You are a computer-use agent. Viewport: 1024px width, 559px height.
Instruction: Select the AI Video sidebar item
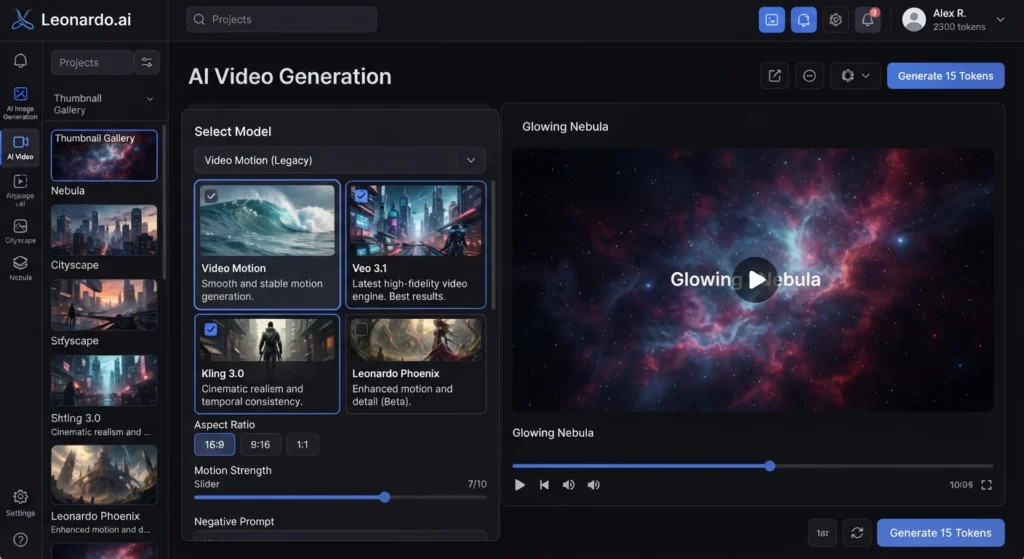[20, 148]
